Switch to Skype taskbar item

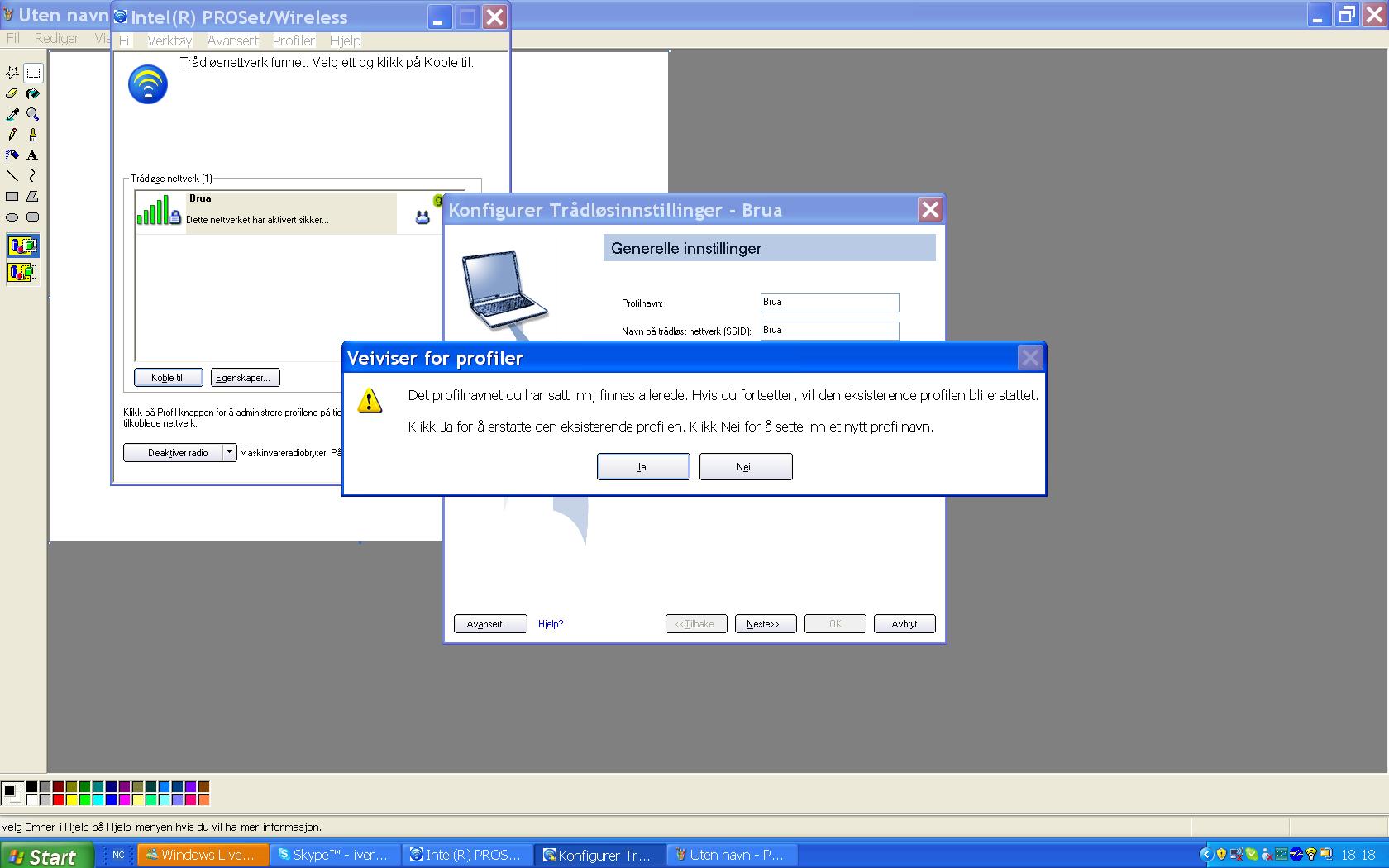(336, 855)
